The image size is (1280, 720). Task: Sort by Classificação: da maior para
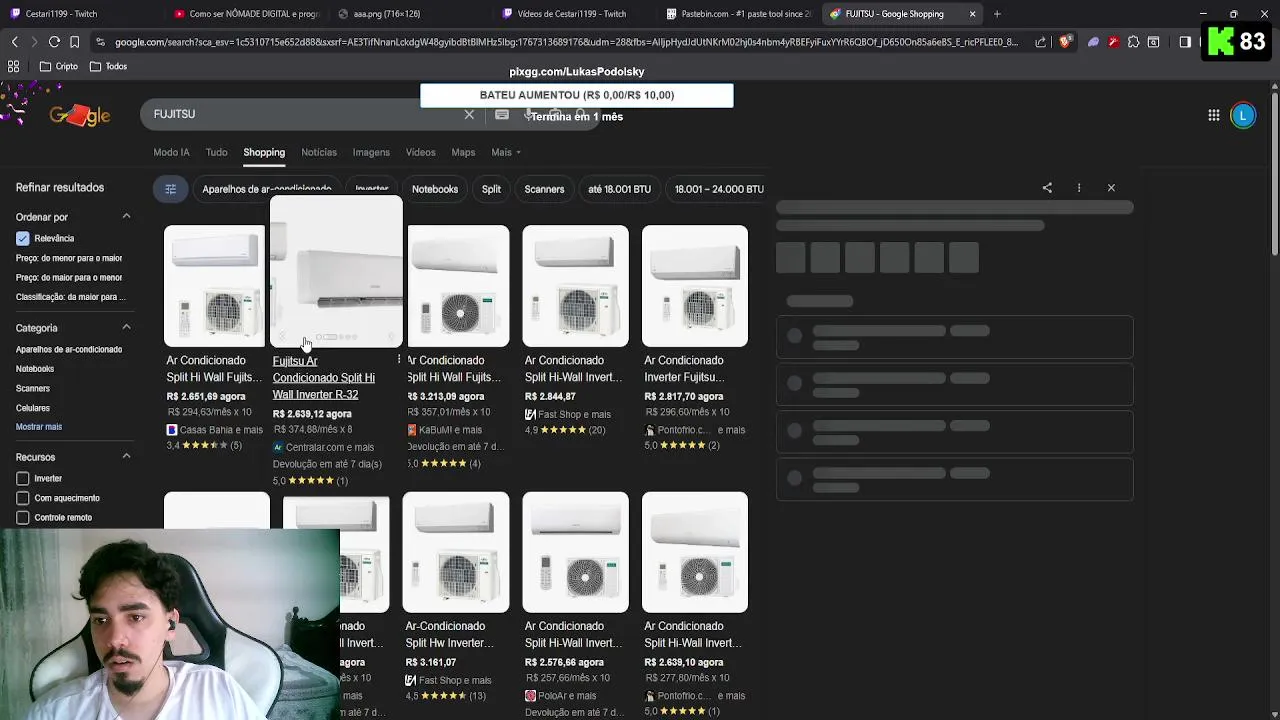coord(69,297)
